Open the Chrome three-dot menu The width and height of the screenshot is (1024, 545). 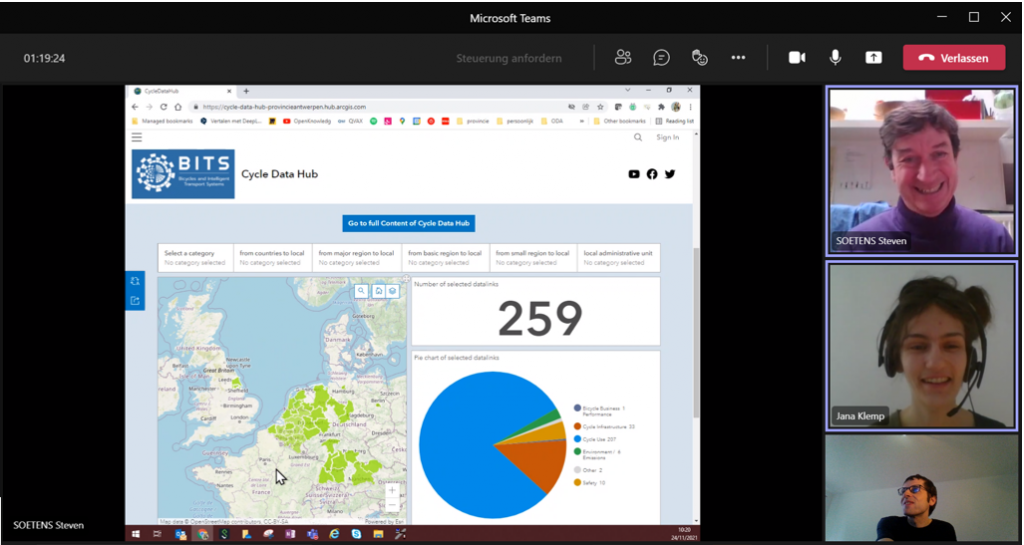point(690,106)
